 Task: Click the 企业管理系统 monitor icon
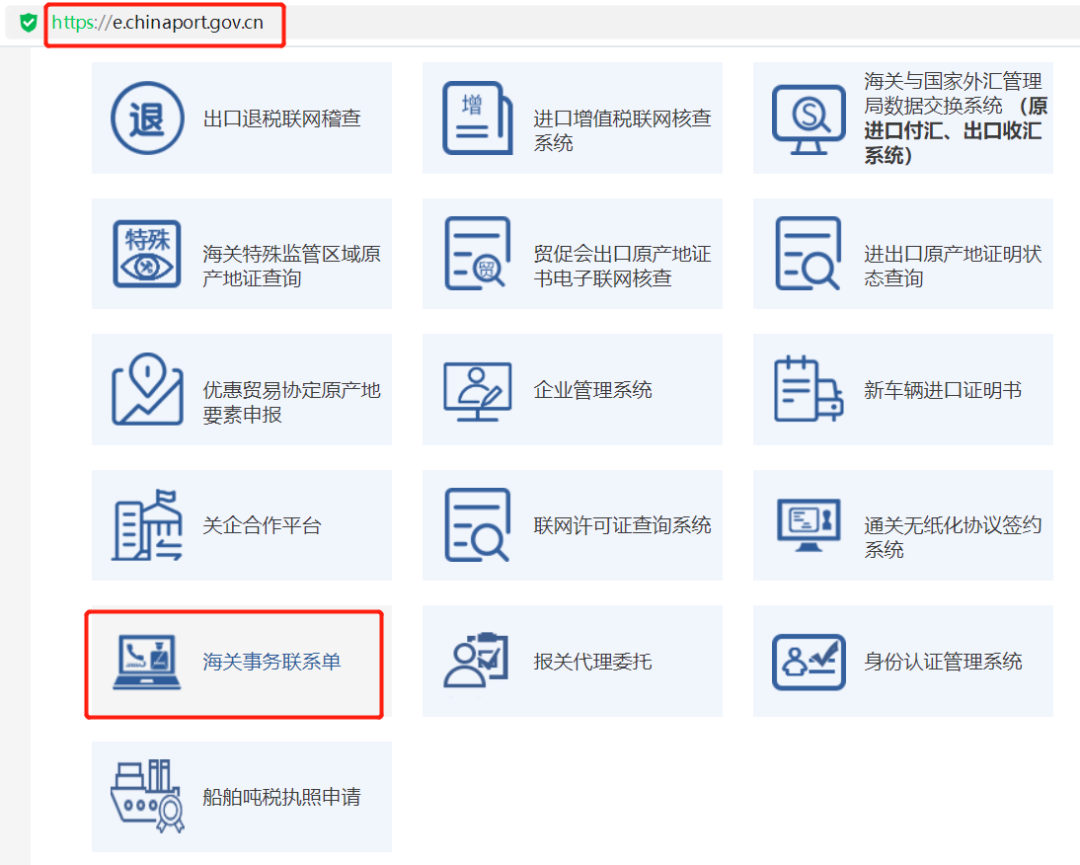(477, 389)
